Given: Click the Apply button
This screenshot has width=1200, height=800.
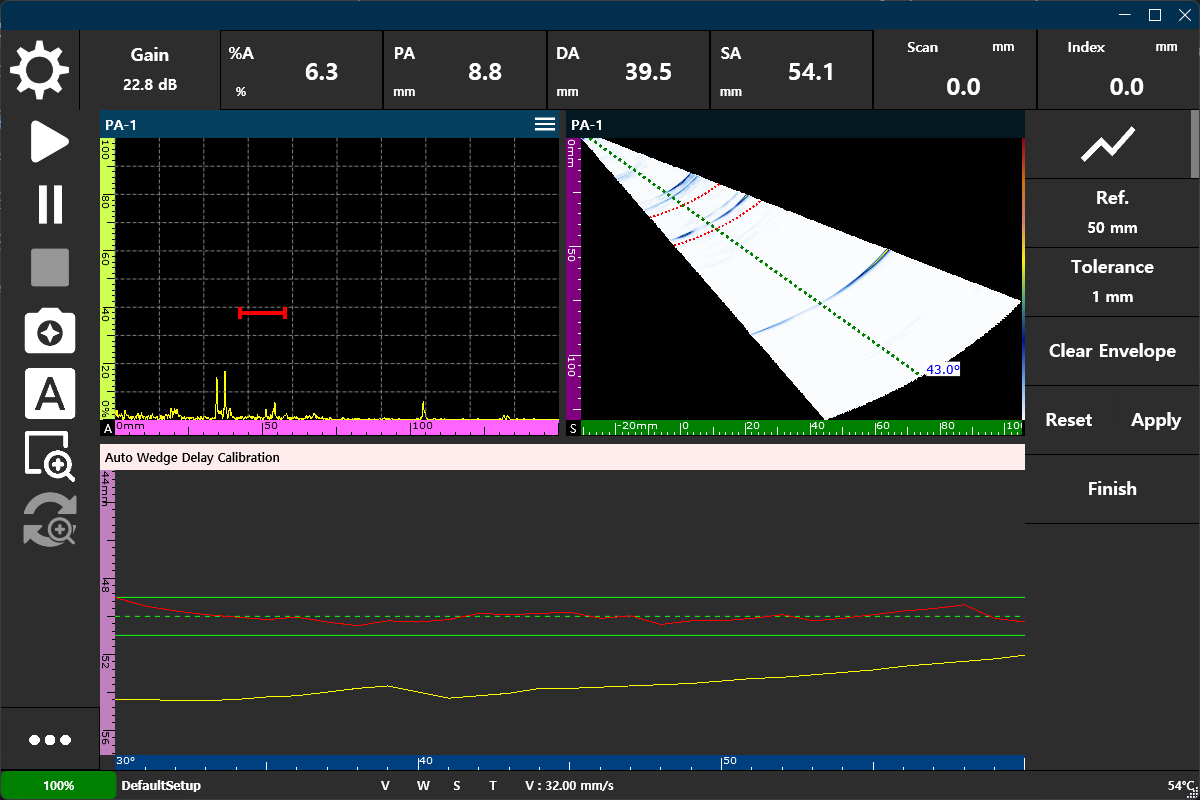Looking at the screenshot, I should coord(1156,420).
